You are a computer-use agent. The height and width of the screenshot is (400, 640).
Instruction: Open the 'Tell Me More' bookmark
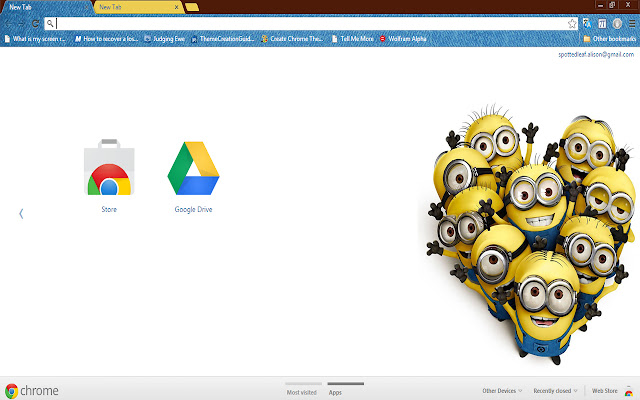coord(353,39)
